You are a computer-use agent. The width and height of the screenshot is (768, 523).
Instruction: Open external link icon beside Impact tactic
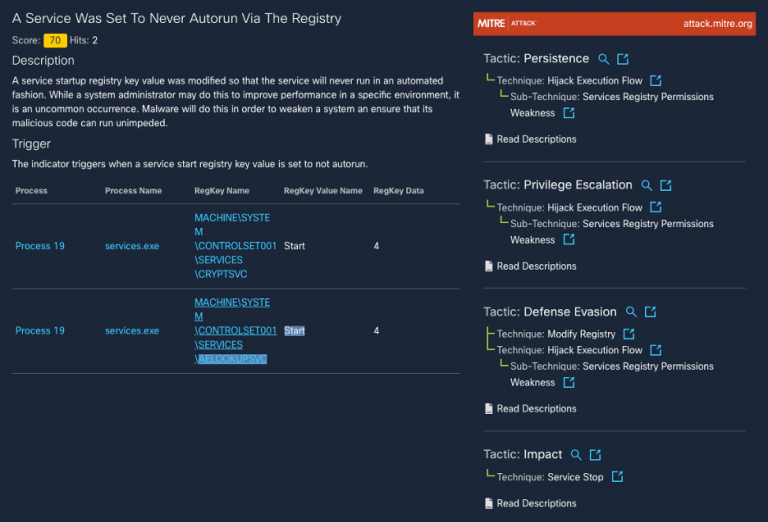pyautogui.click(x=595, y=455)
